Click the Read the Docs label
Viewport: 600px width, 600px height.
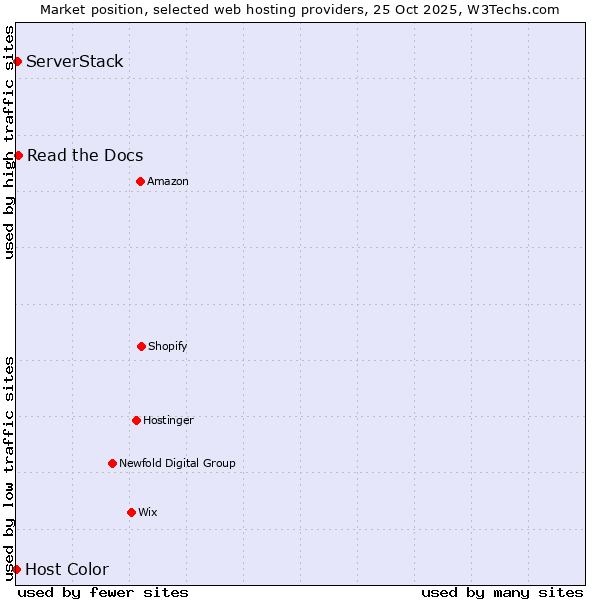85,155
